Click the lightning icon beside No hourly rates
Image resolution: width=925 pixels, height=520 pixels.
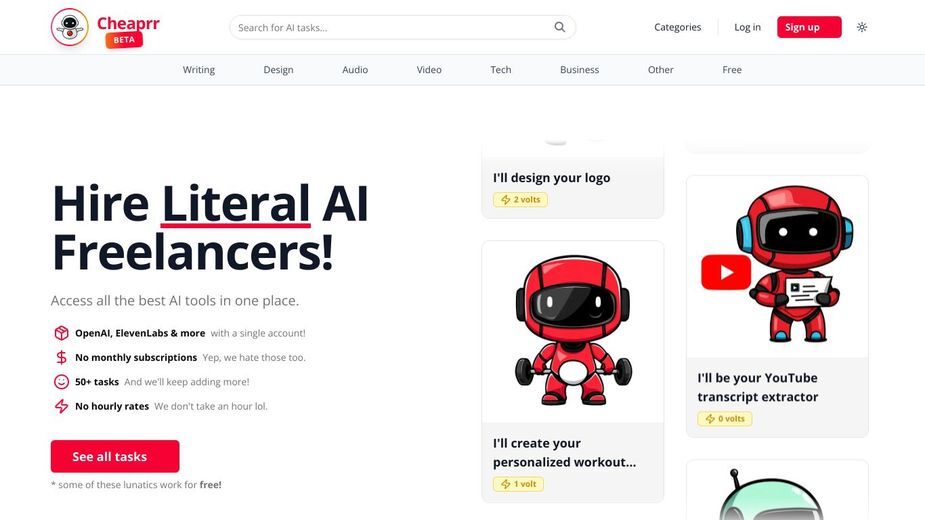tap(61, 406)
